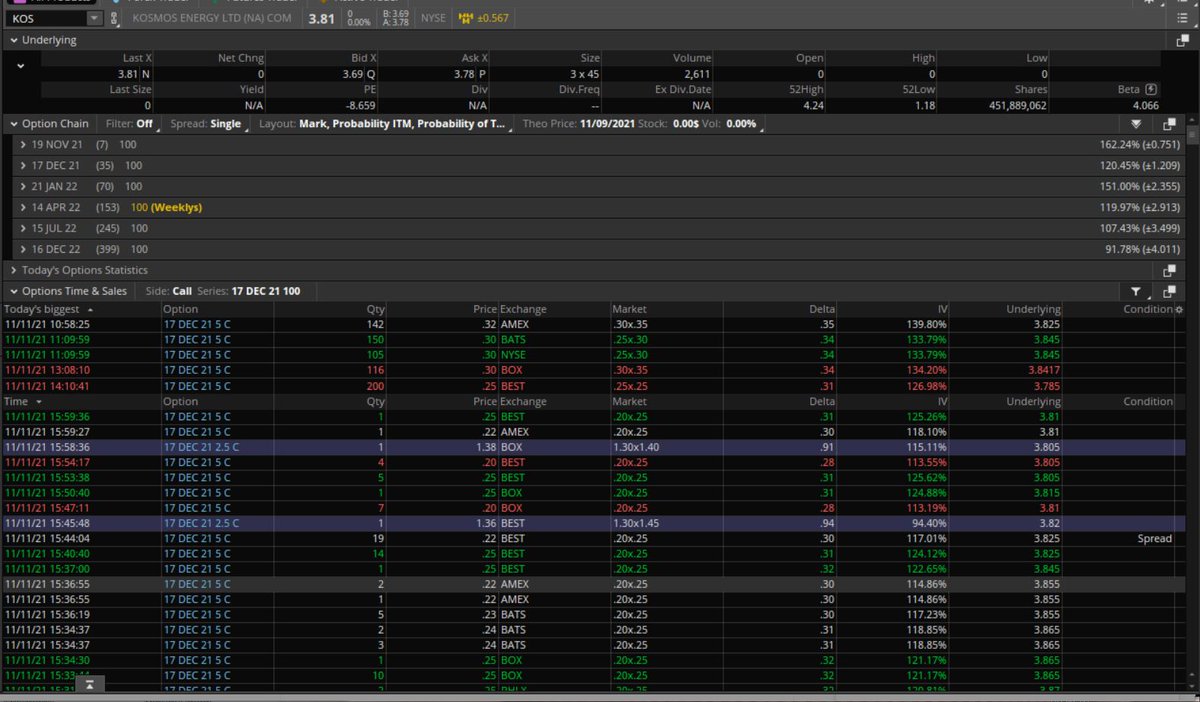
Task: Click the Beta column settings icon
Action: 1151,89
